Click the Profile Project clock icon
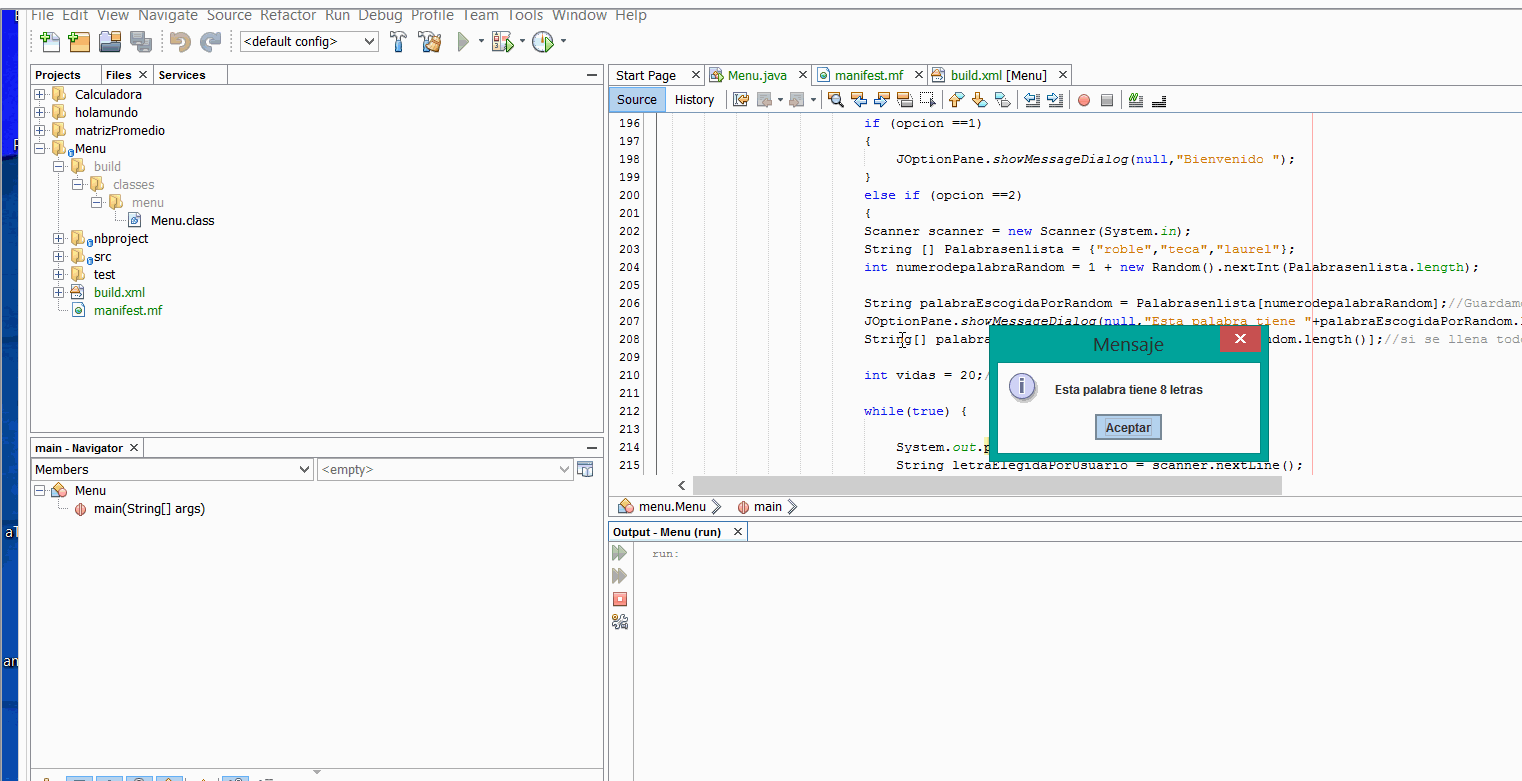1522x781 pixels. coord(543,42)
